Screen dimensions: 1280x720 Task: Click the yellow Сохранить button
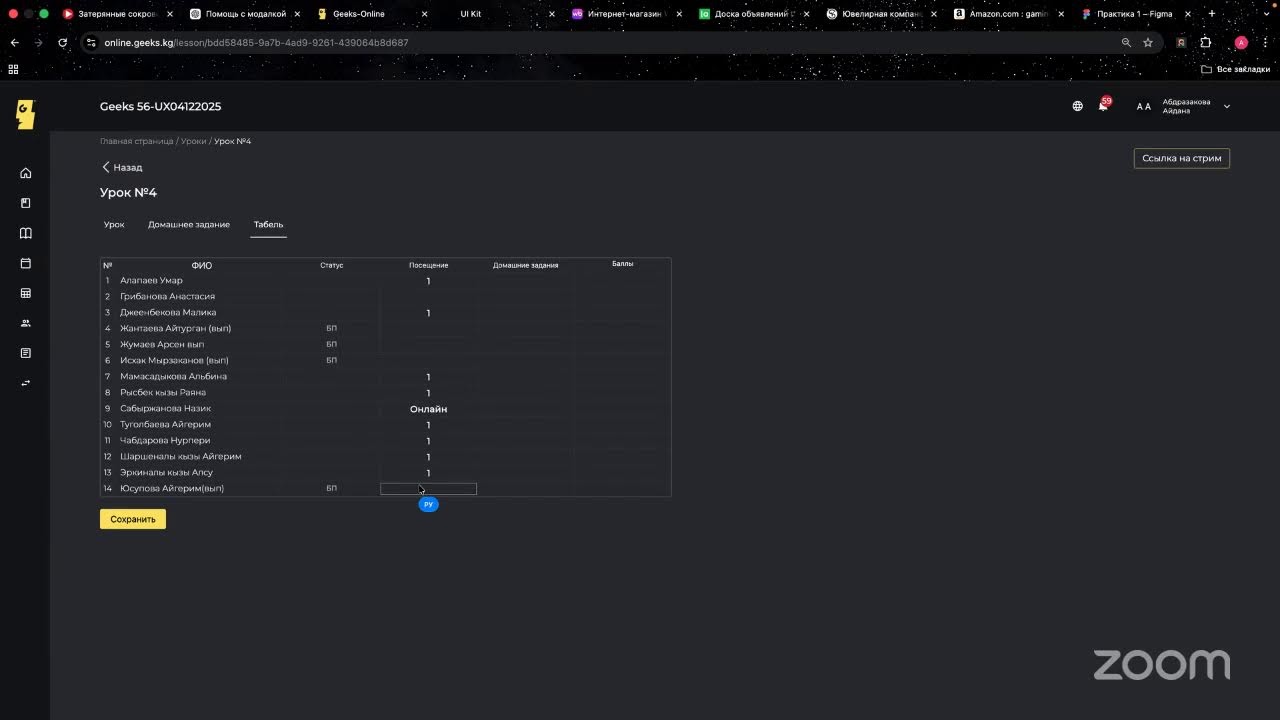coord(133,519)
